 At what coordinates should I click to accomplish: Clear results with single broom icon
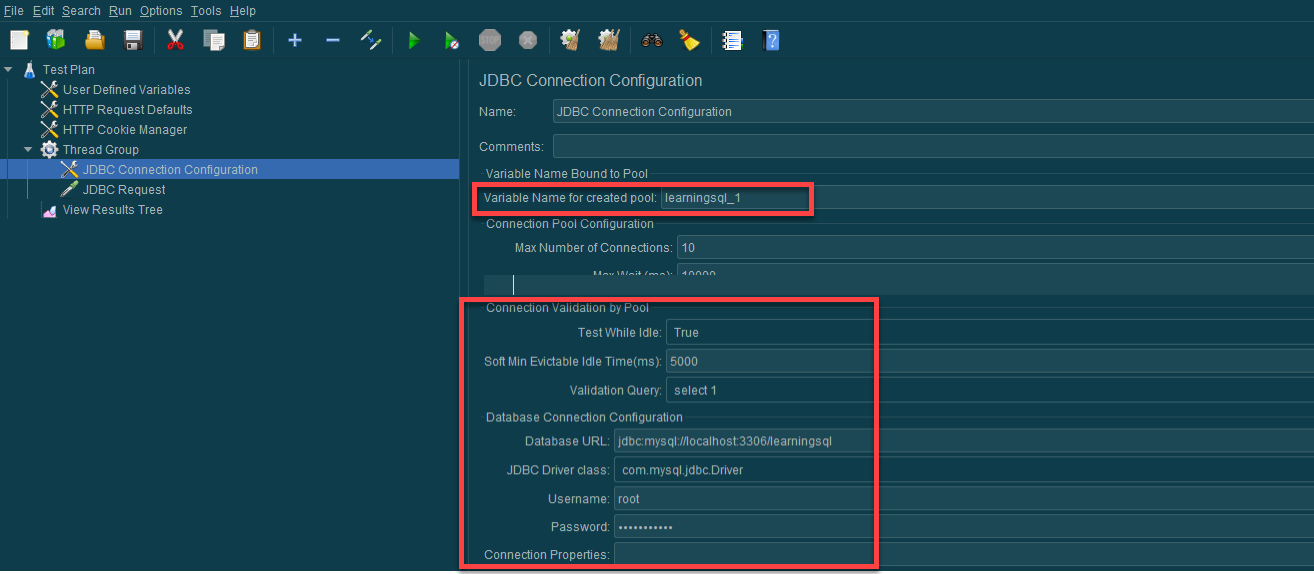[571, 40]
